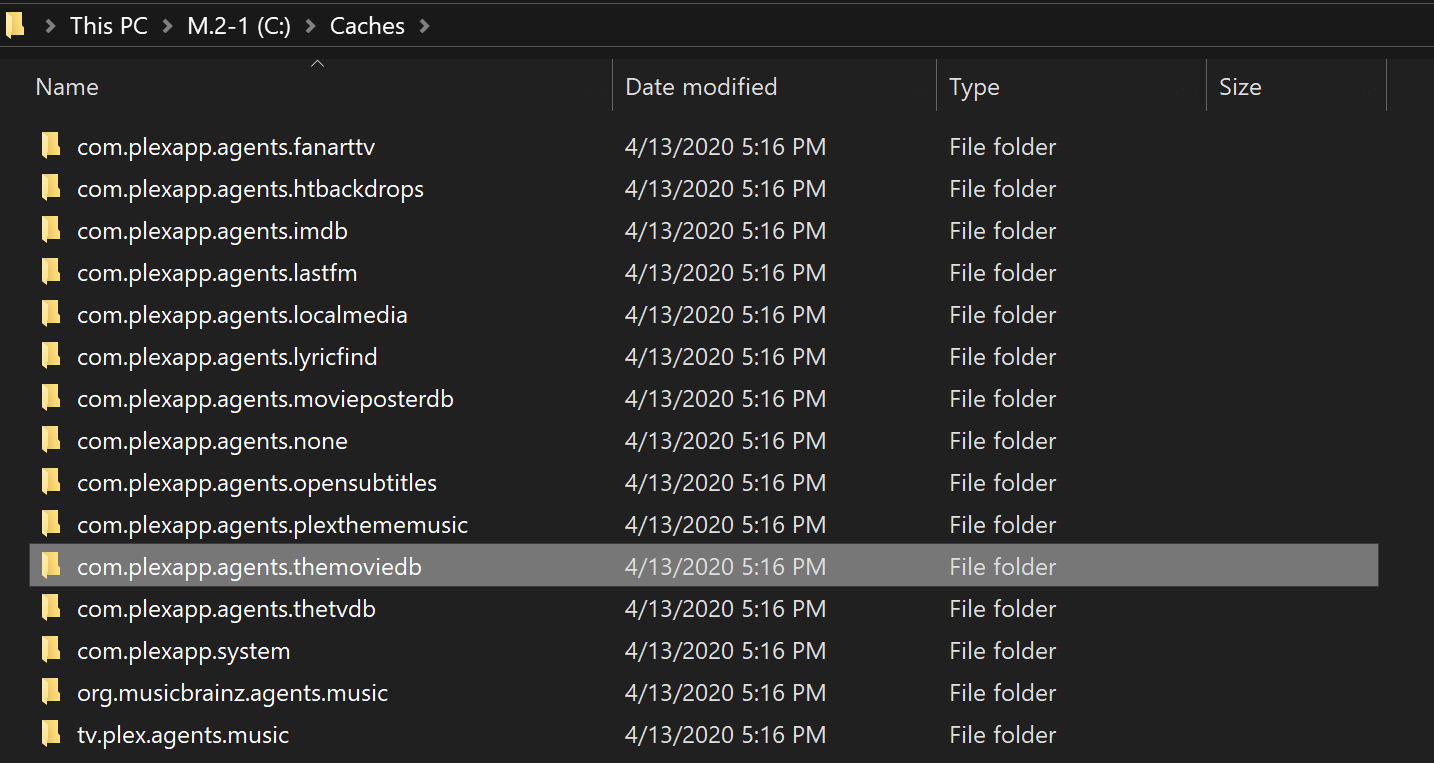Click the address bar folder icon
The height and width of the screenshot is (763, 1434).
pyautogui.click(x=15, y=25)
